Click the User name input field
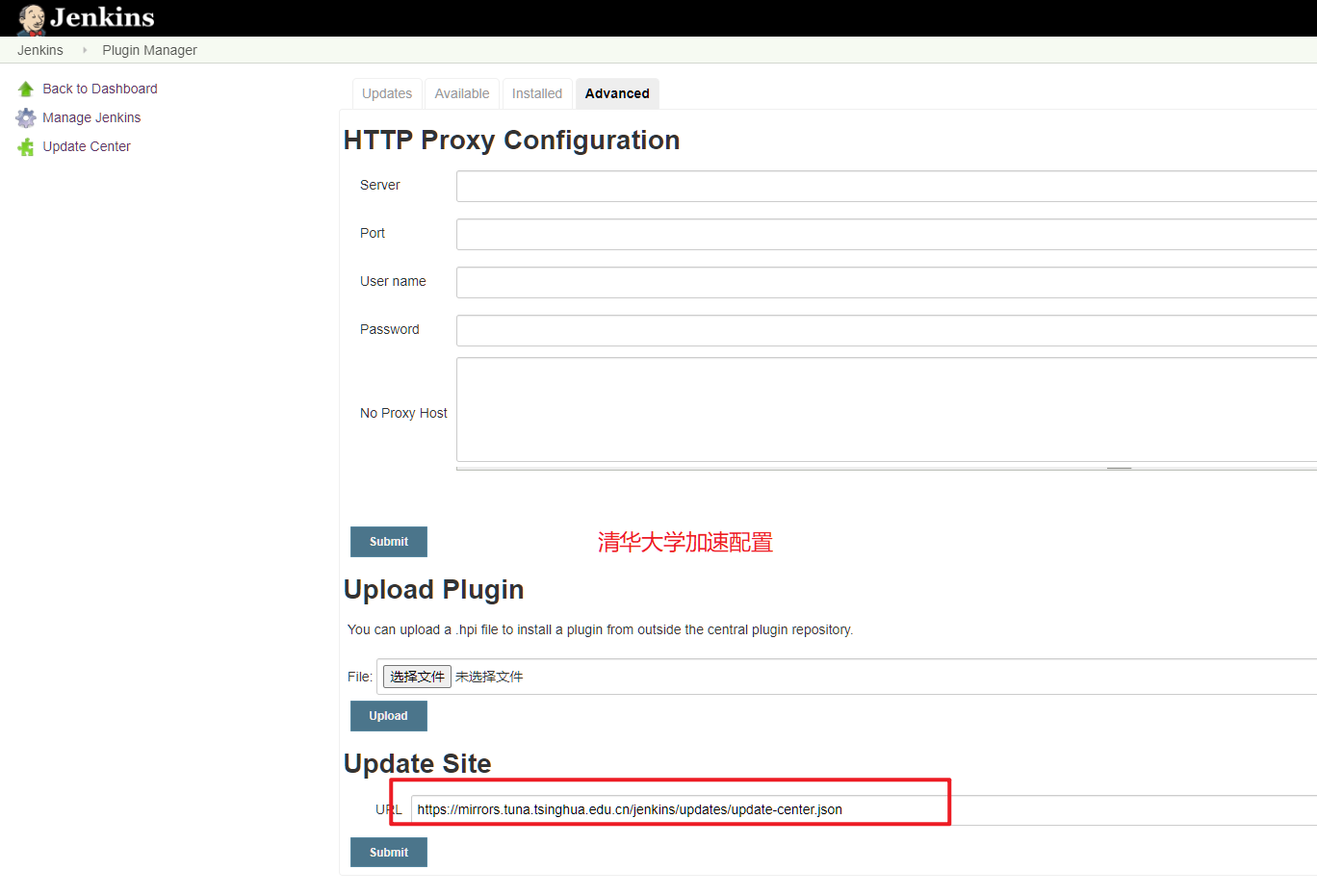The image size is (1317, 896). pyautogui.click(x=887, y=283)
